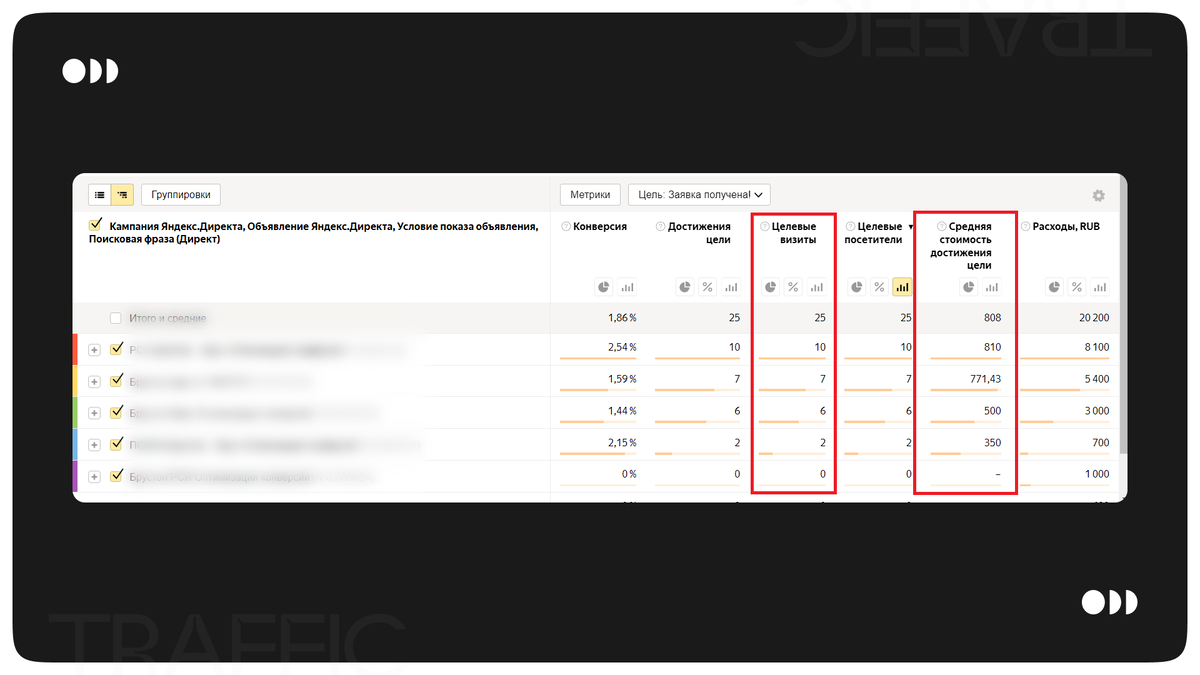The image size is (1200, 675).
Task: Expand the red-striped row with 2,54 % conversion
Action: pos(95,350)
